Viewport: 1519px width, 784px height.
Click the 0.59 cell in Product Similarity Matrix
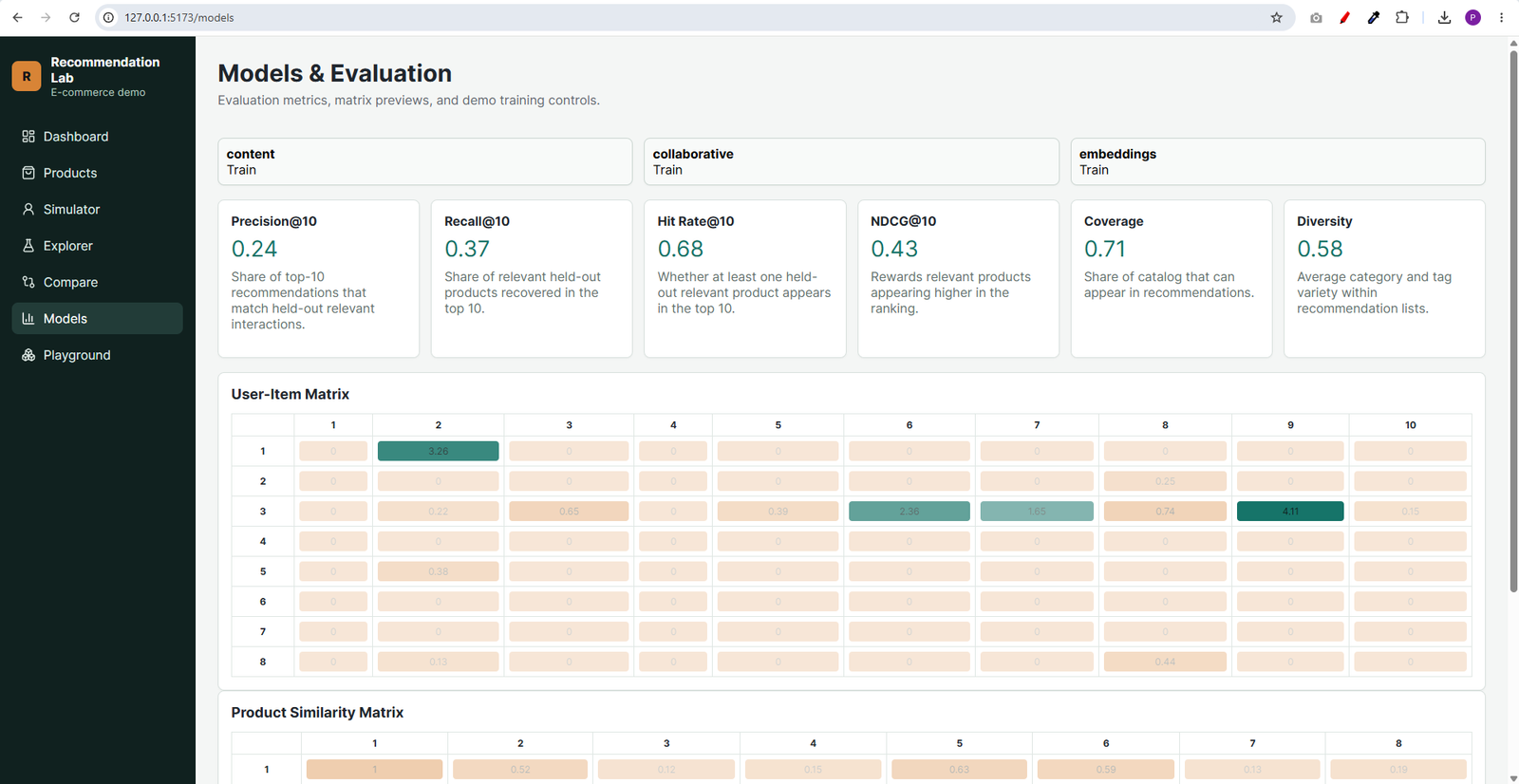click(x=1106, y=769)
